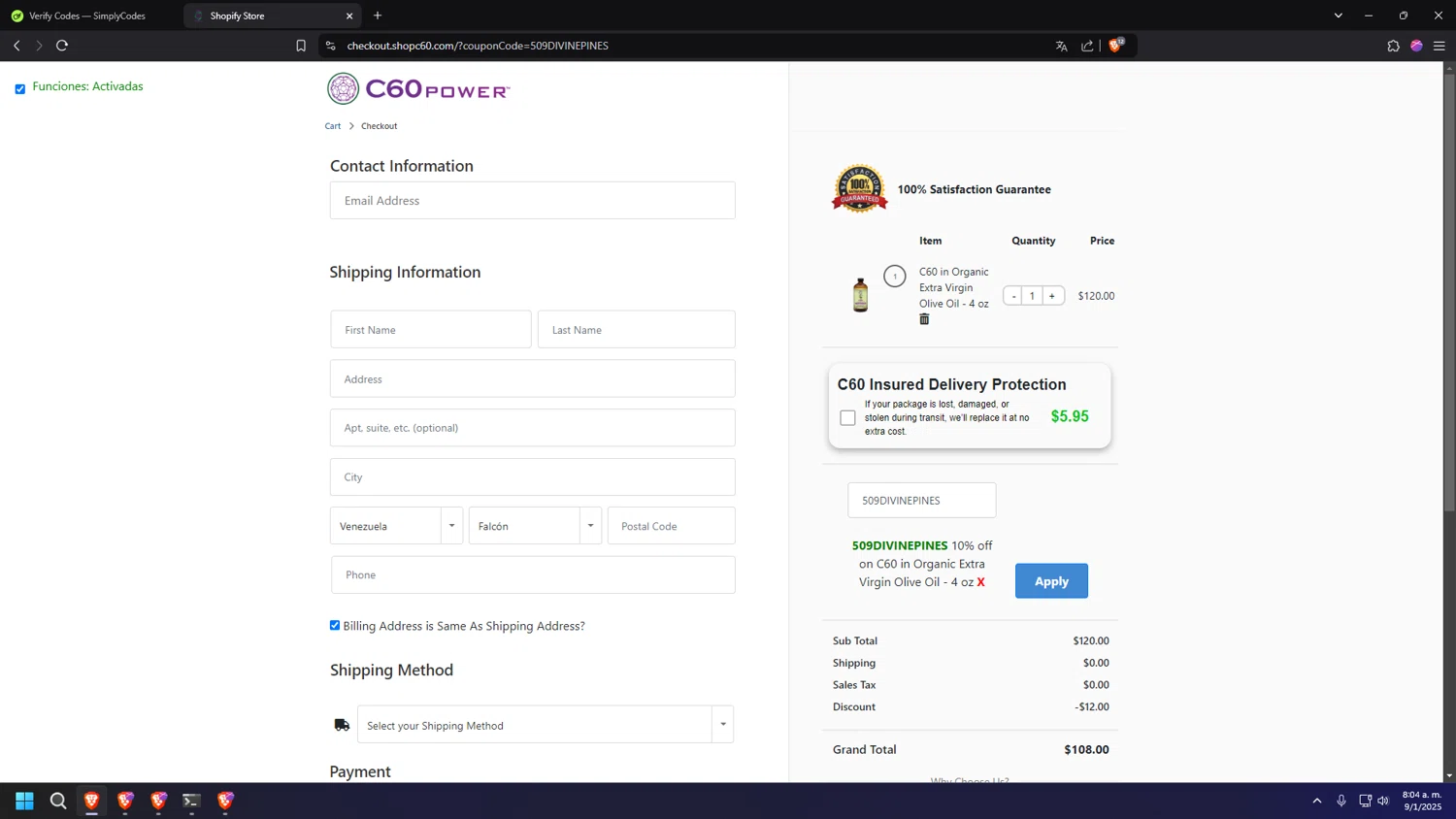
Task: Click the Email Address field
Action: [x=532, y=200]
